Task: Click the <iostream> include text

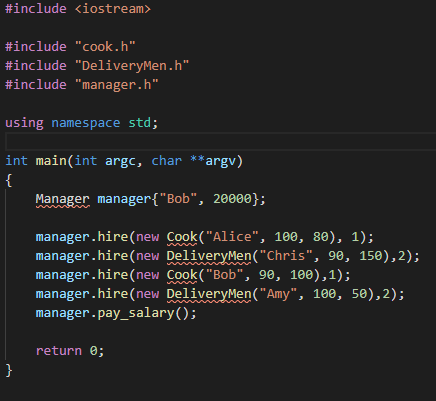Action: coord(113,9)
